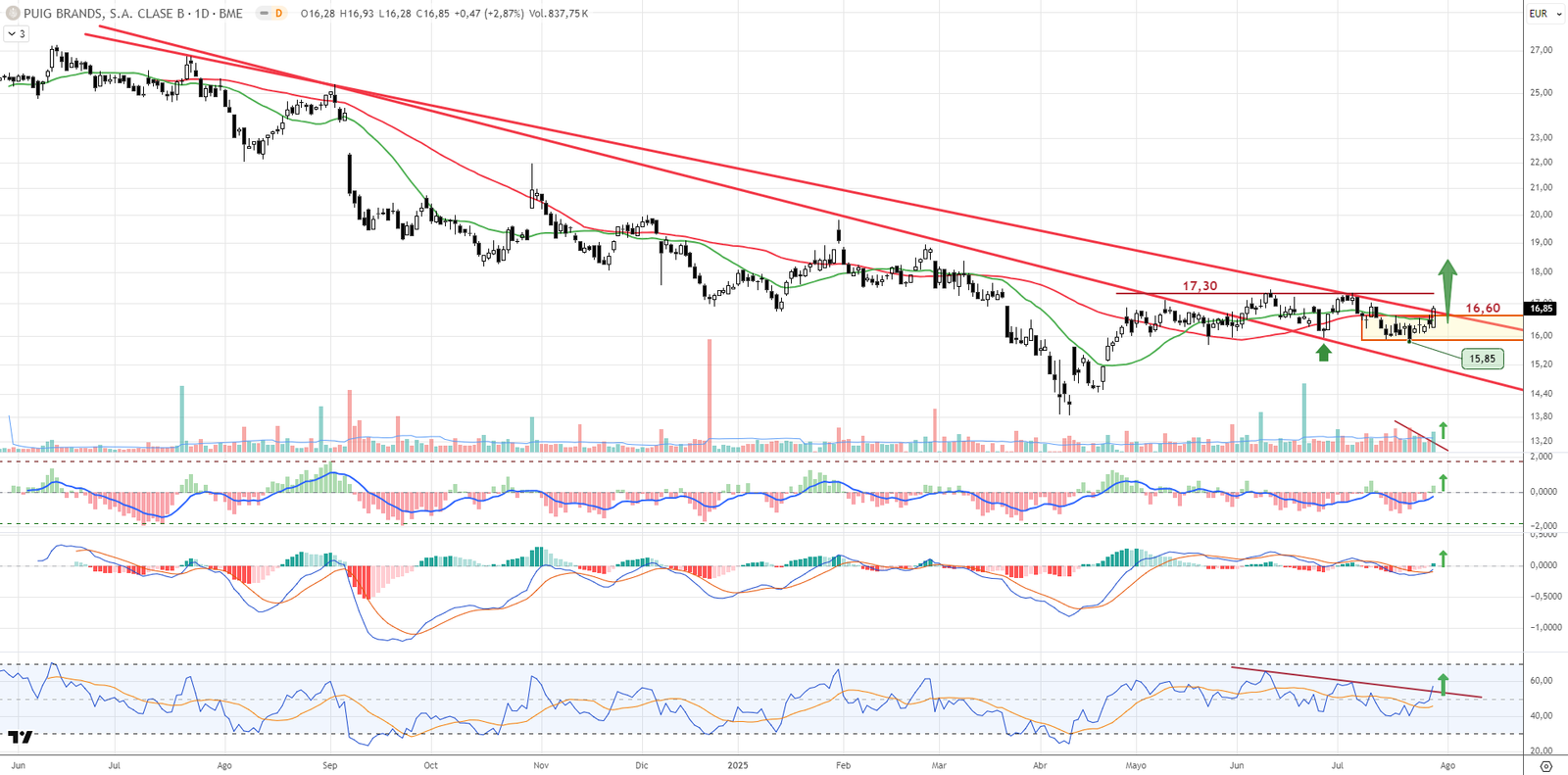Click the C16,85 close price value
Screen dimensions: 1568x775
[x=432, y=14]
